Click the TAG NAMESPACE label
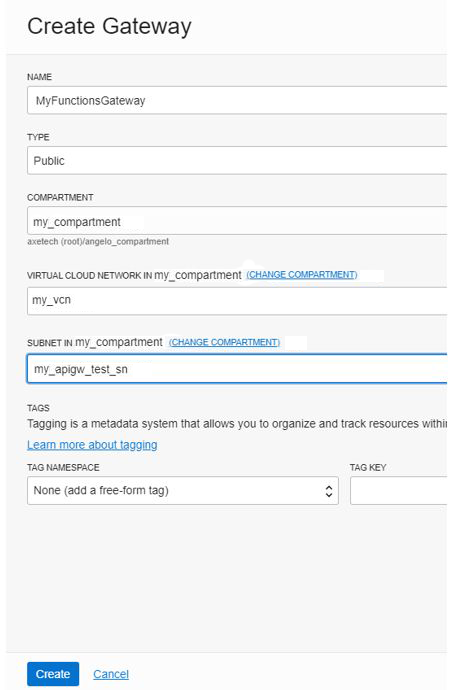The image size is (462, 690). (x=63, y=467)
